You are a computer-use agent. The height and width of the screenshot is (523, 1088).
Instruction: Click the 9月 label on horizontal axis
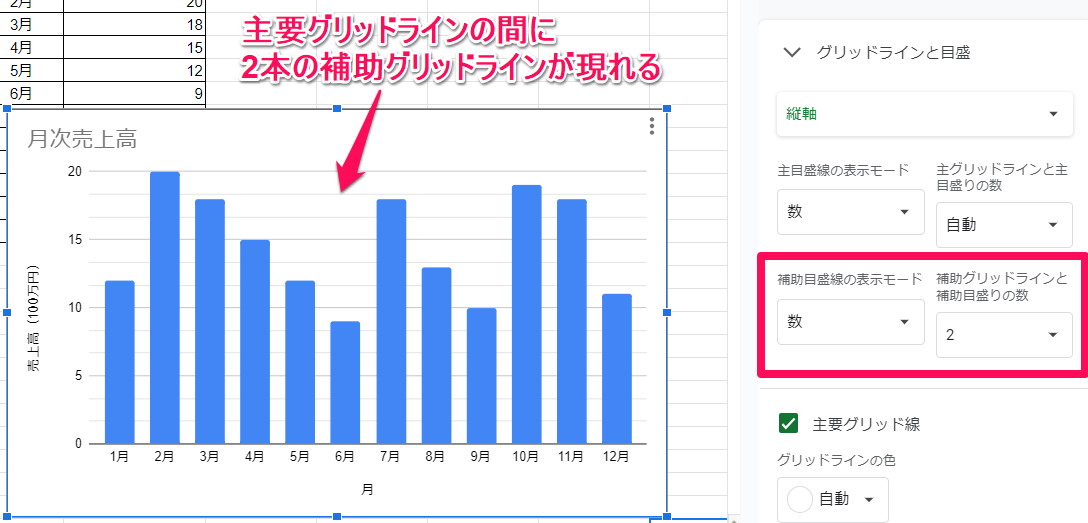481,457
